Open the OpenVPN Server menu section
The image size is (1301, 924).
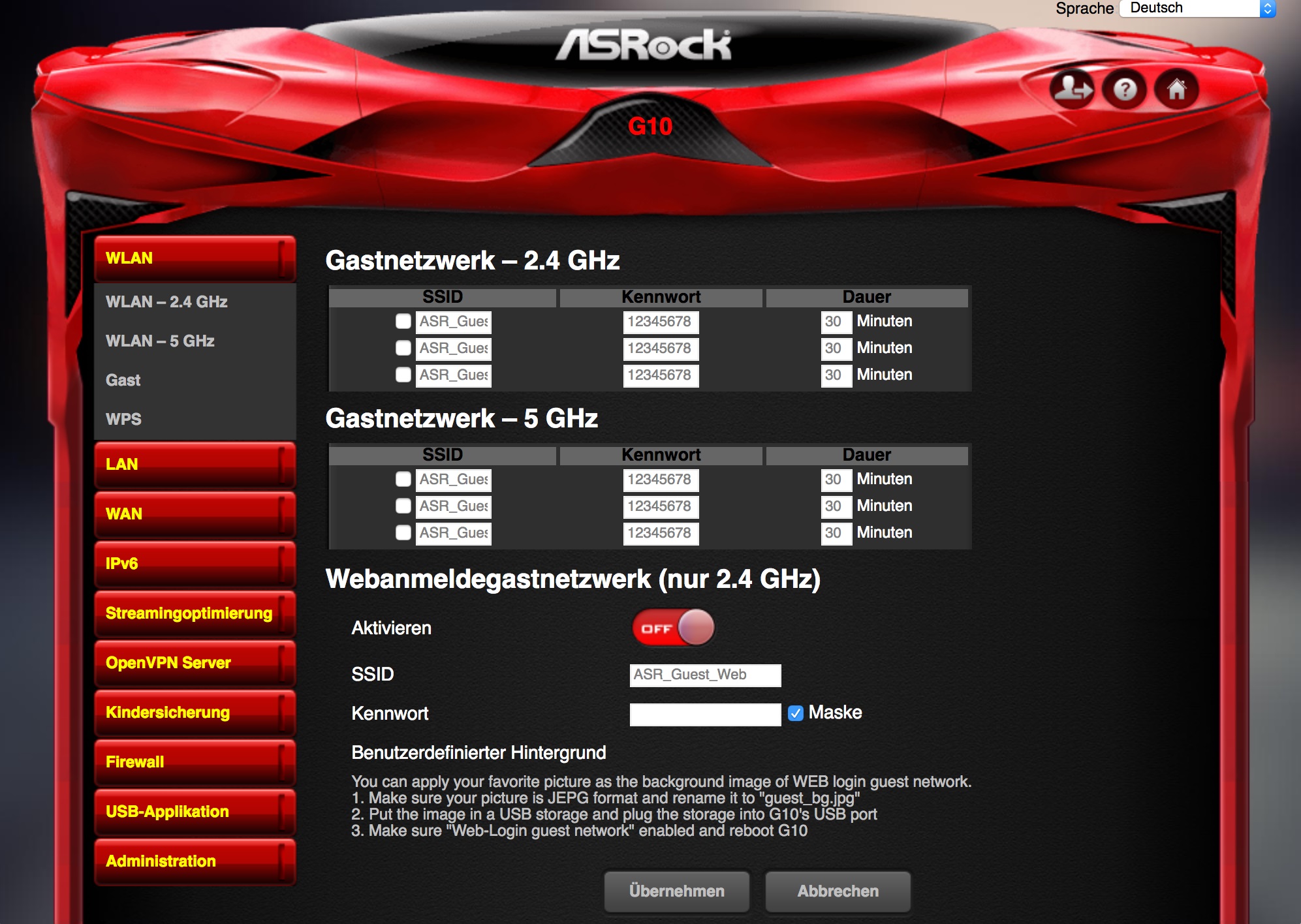click(x=195, y=663)
